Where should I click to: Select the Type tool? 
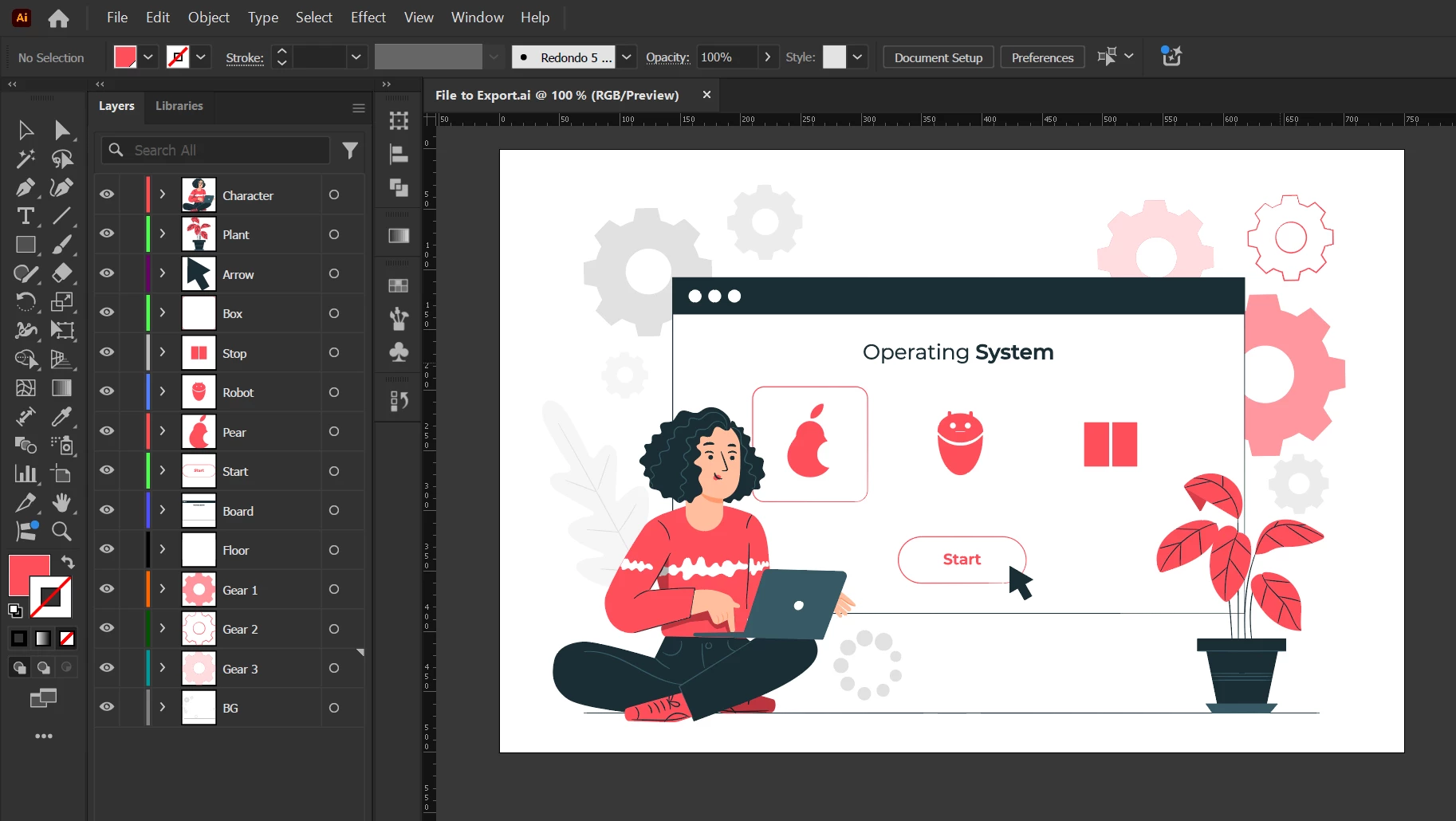[x=26, y=216]
